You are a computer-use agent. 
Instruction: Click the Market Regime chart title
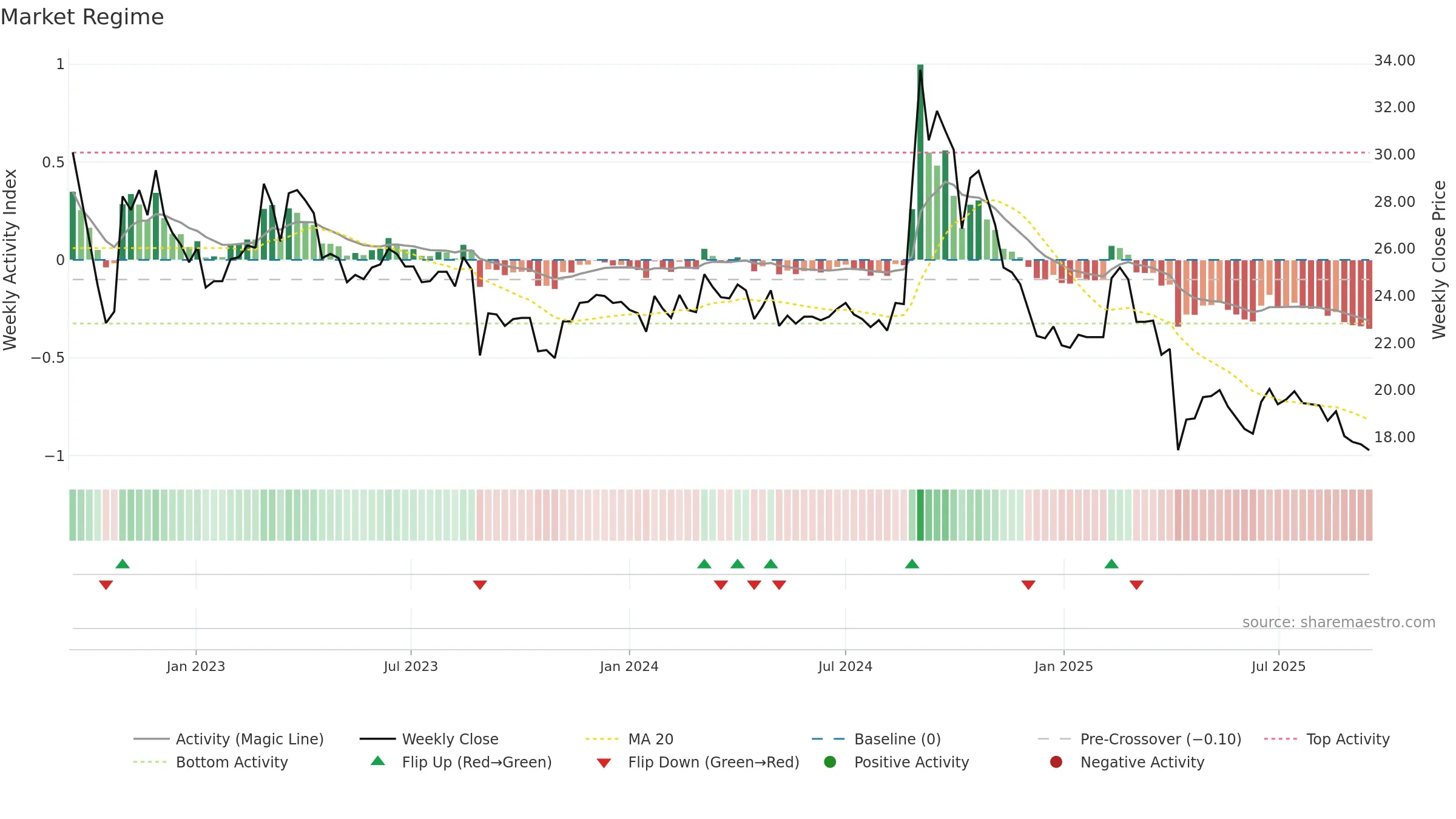click(82, 17)
